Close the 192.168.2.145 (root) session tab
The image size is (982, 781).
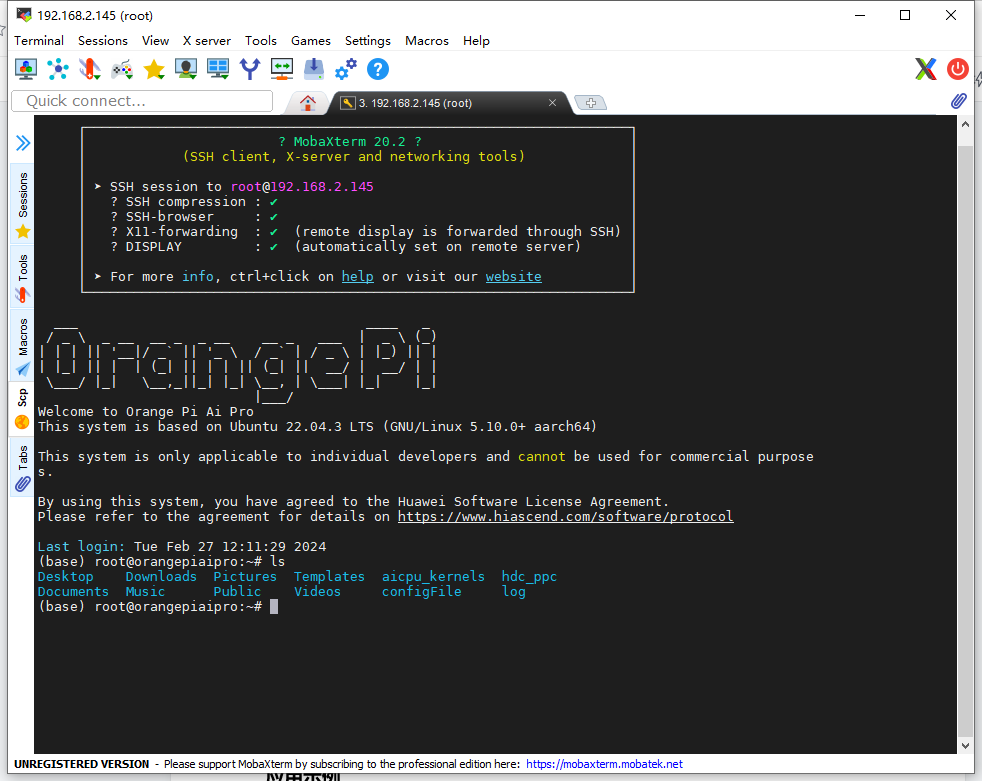pyautogui.click(x=552, y=103)
